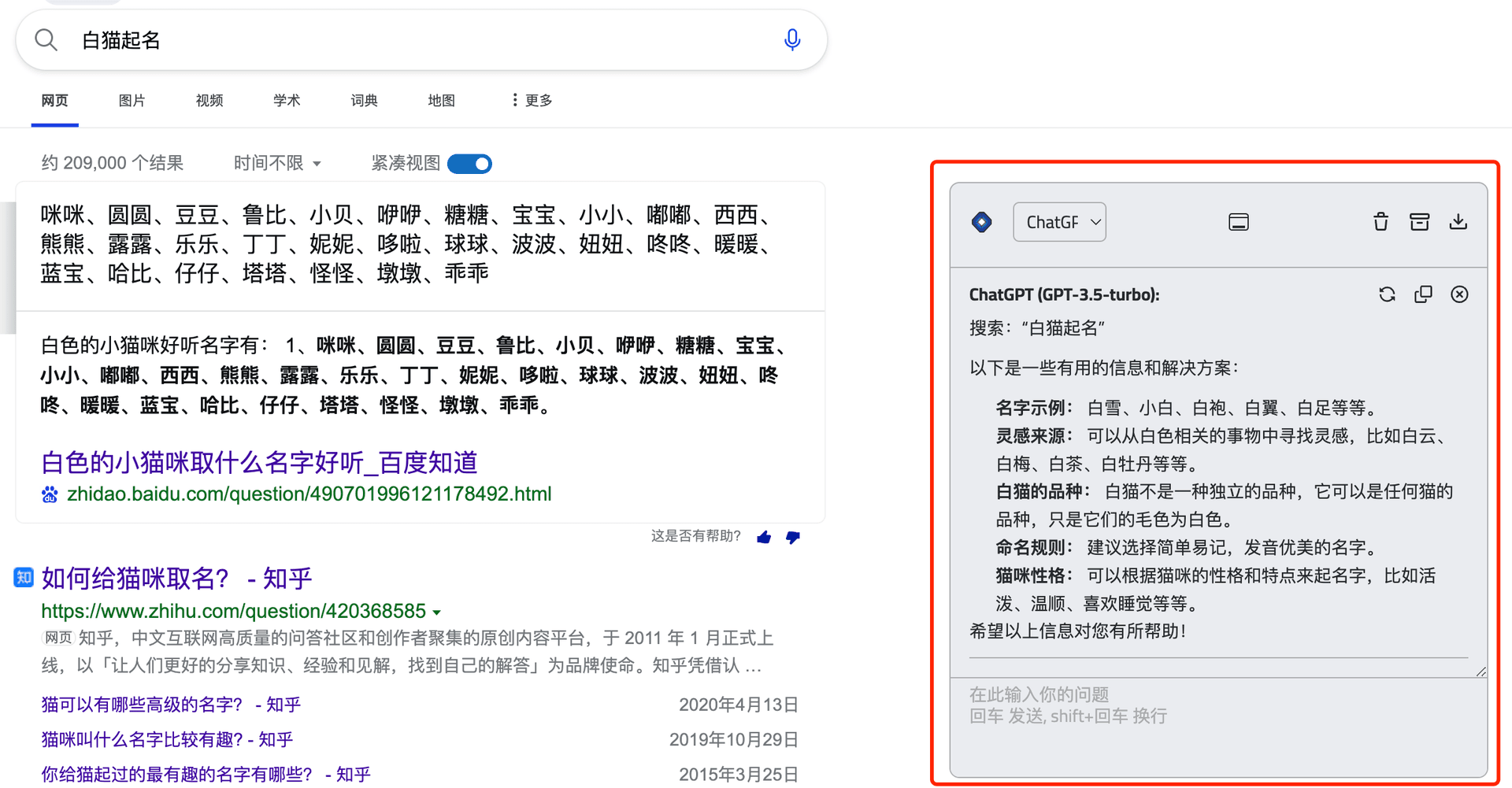Open 如何给猫咪取名 知乎 link

(x=176, y=579)
